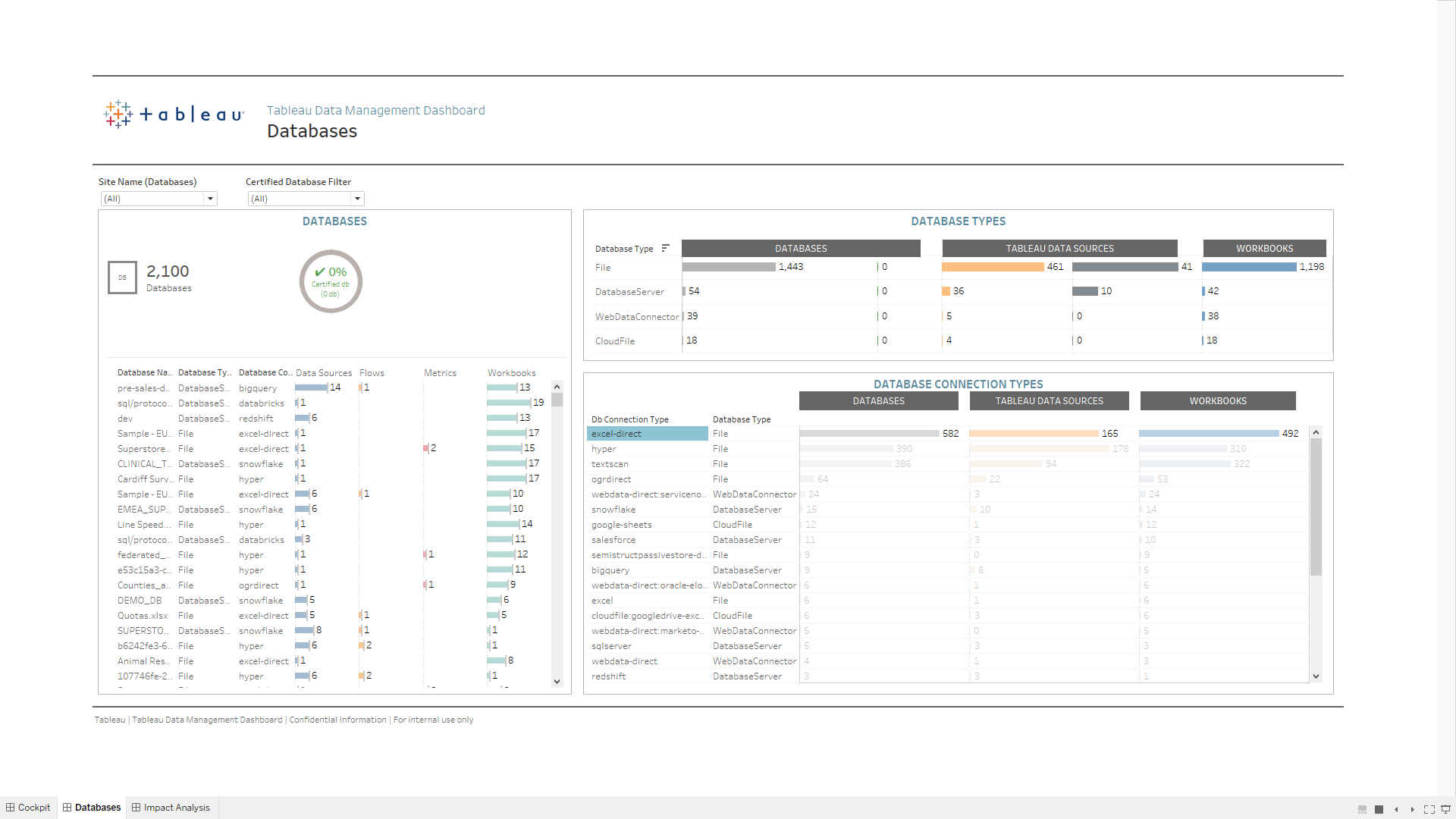The image size is (1456, 819).
Task: Click the back navigation arrow at bottom right
Action: [x=1395, y=809]
